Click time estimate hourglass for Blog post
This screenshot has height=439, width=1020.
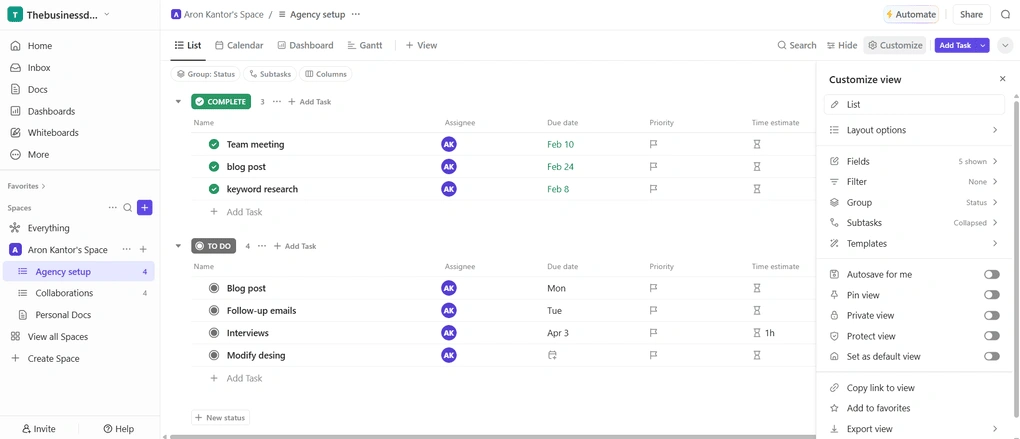(757, 288)
